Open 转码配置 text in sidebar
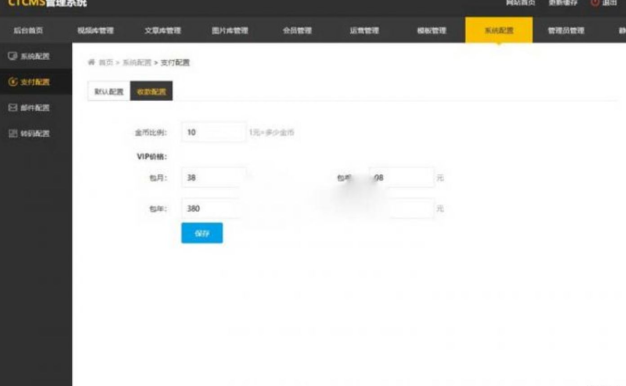 (35, 133)
